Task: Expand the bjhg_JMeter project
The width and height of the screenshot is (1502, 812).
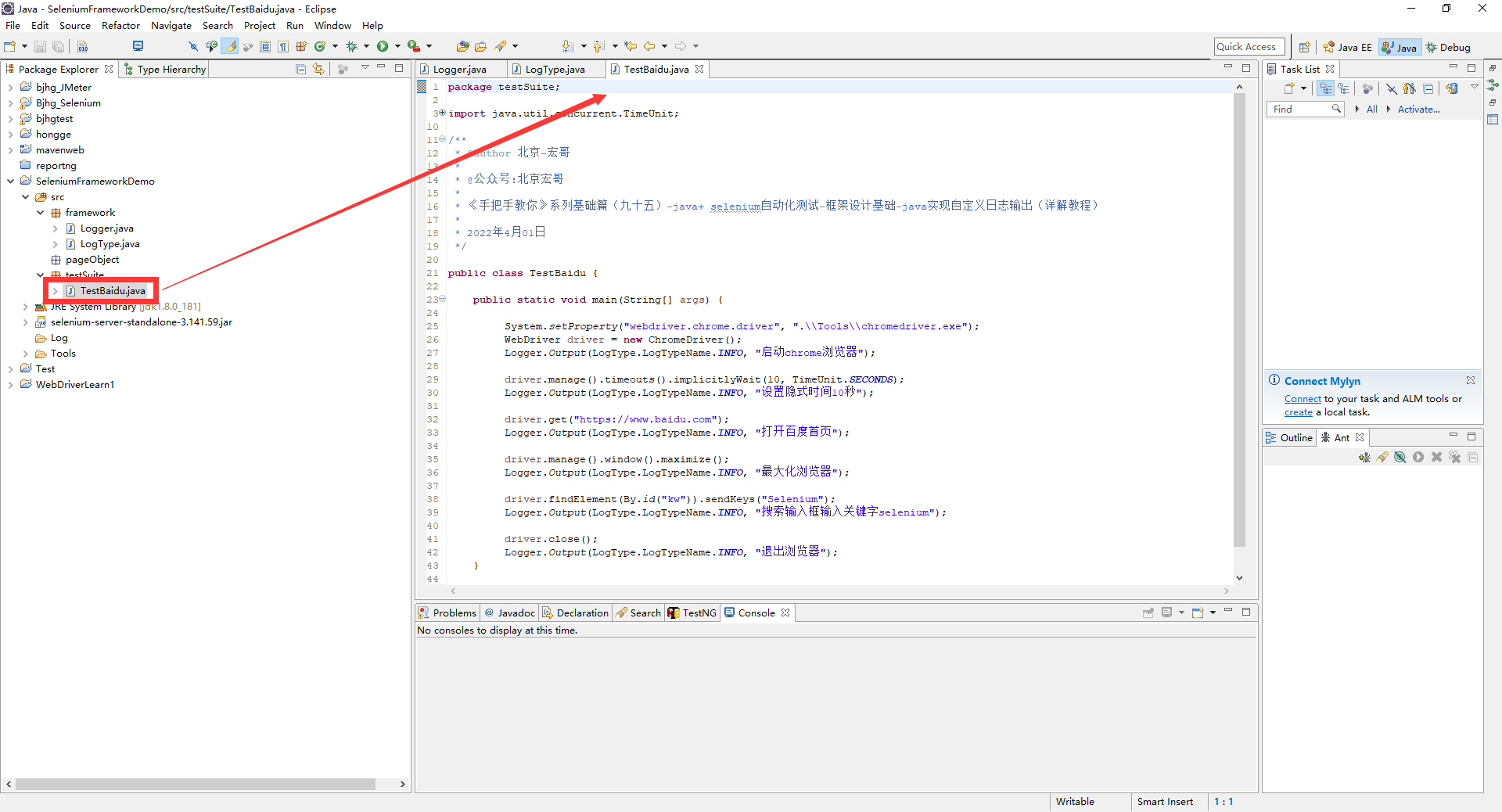Action: click(x=10, y=88)
